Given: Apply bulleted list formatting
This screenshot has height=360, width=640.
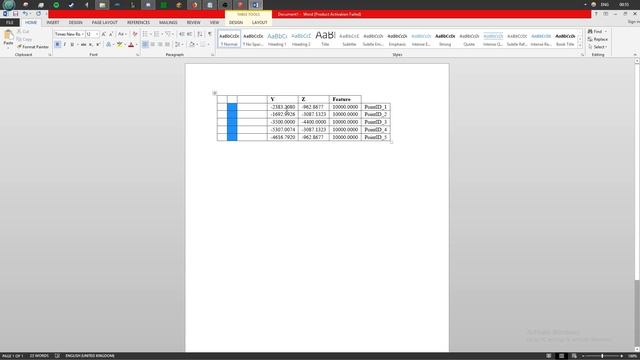Looking at the screenshot, I should coord(145,34).
